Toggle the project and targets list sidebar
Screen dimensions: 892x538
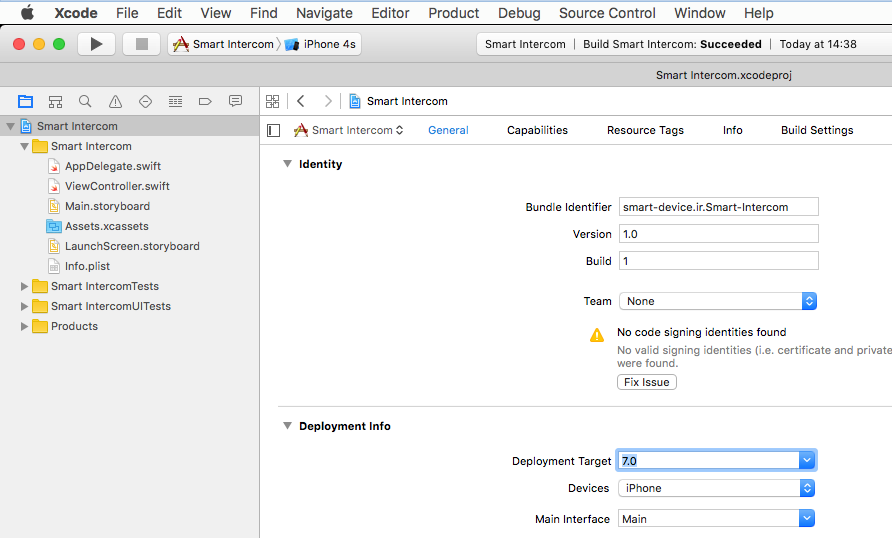[x=274, y=130]
